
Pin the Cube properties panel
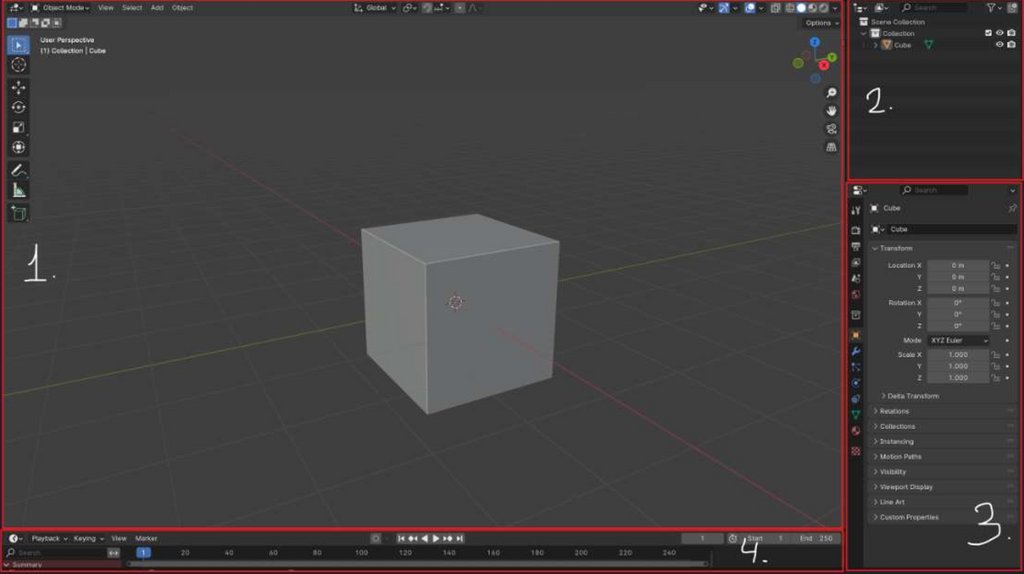click(x=1012, y=208)
